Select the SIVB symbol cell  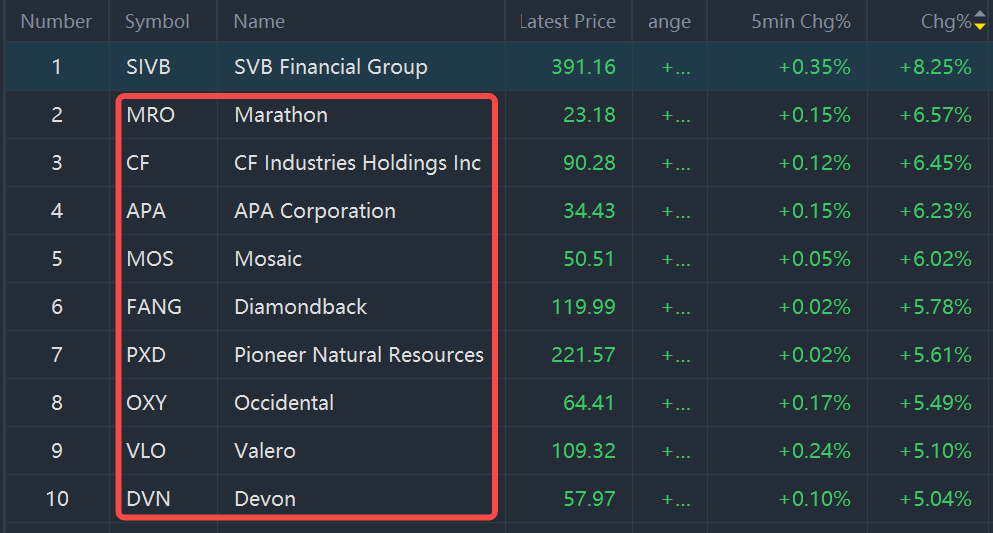click(148, 67)
